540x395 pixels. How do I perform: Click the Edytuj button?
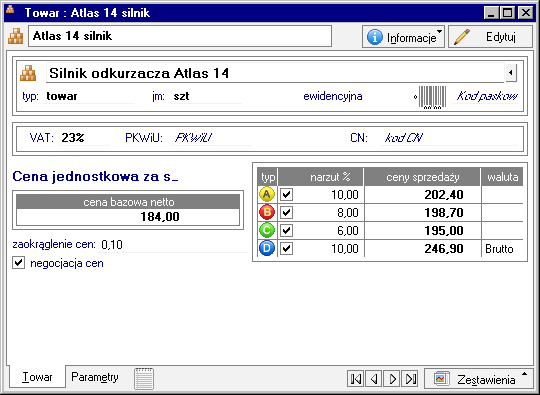point(490,37)
